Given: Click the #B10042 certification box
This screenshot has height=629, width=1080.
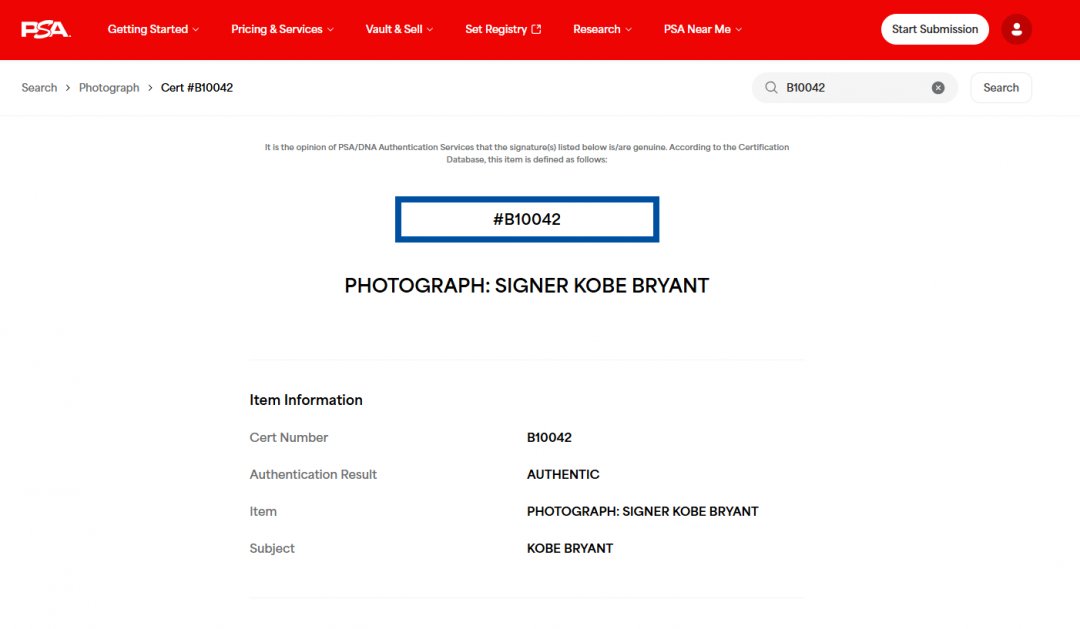Looking at the screenshot, I should click(x=527, y=219).
